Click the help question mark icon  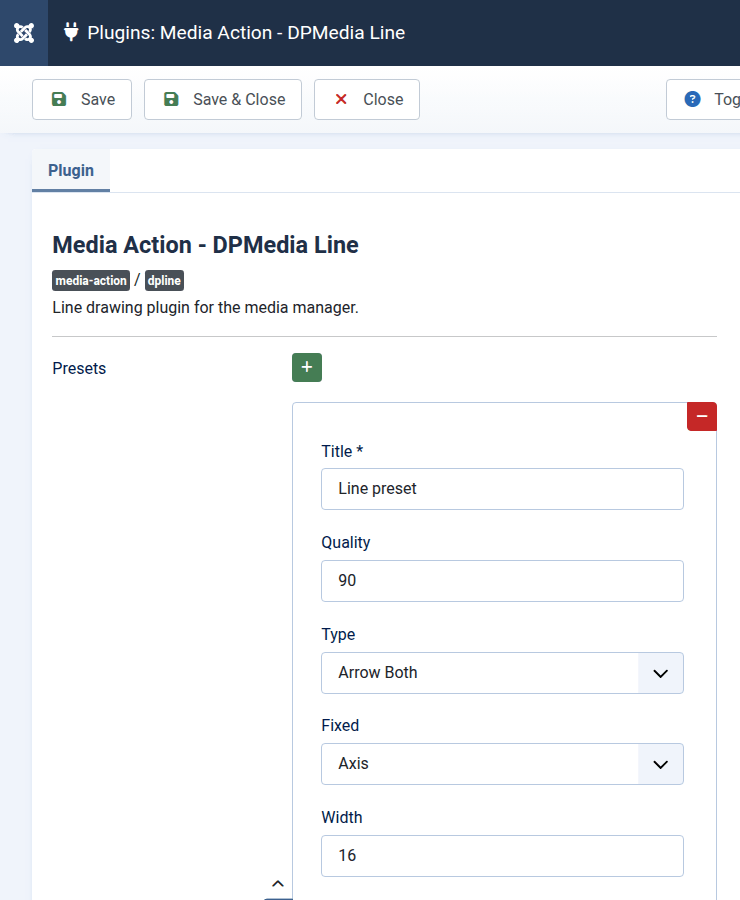click(x=692, y=99)
